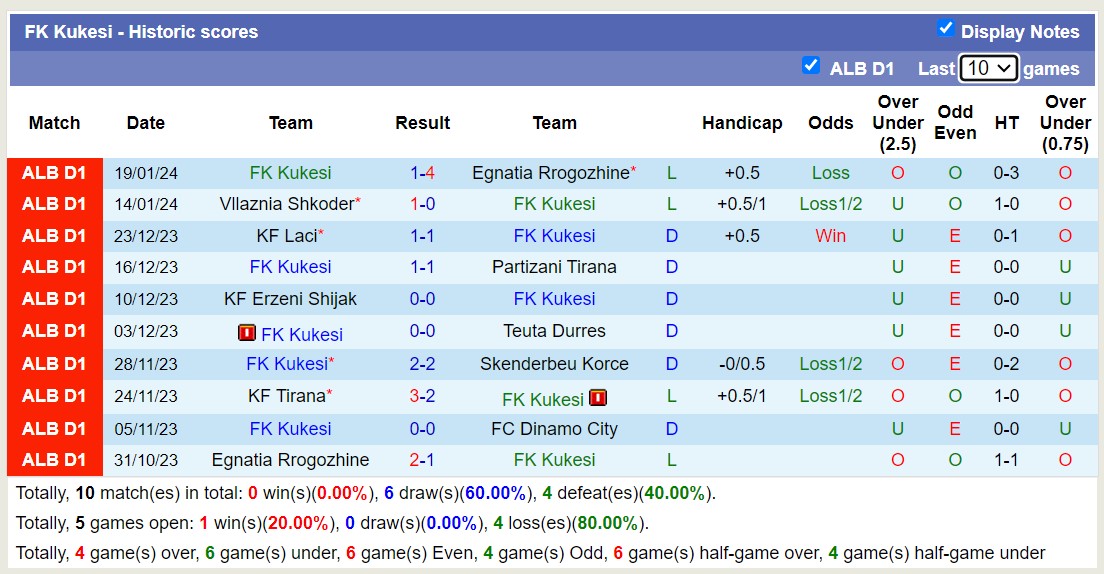Toggle the Display Notes checkbox
The height and width of the screenshot is (574, 1104).
946,29
